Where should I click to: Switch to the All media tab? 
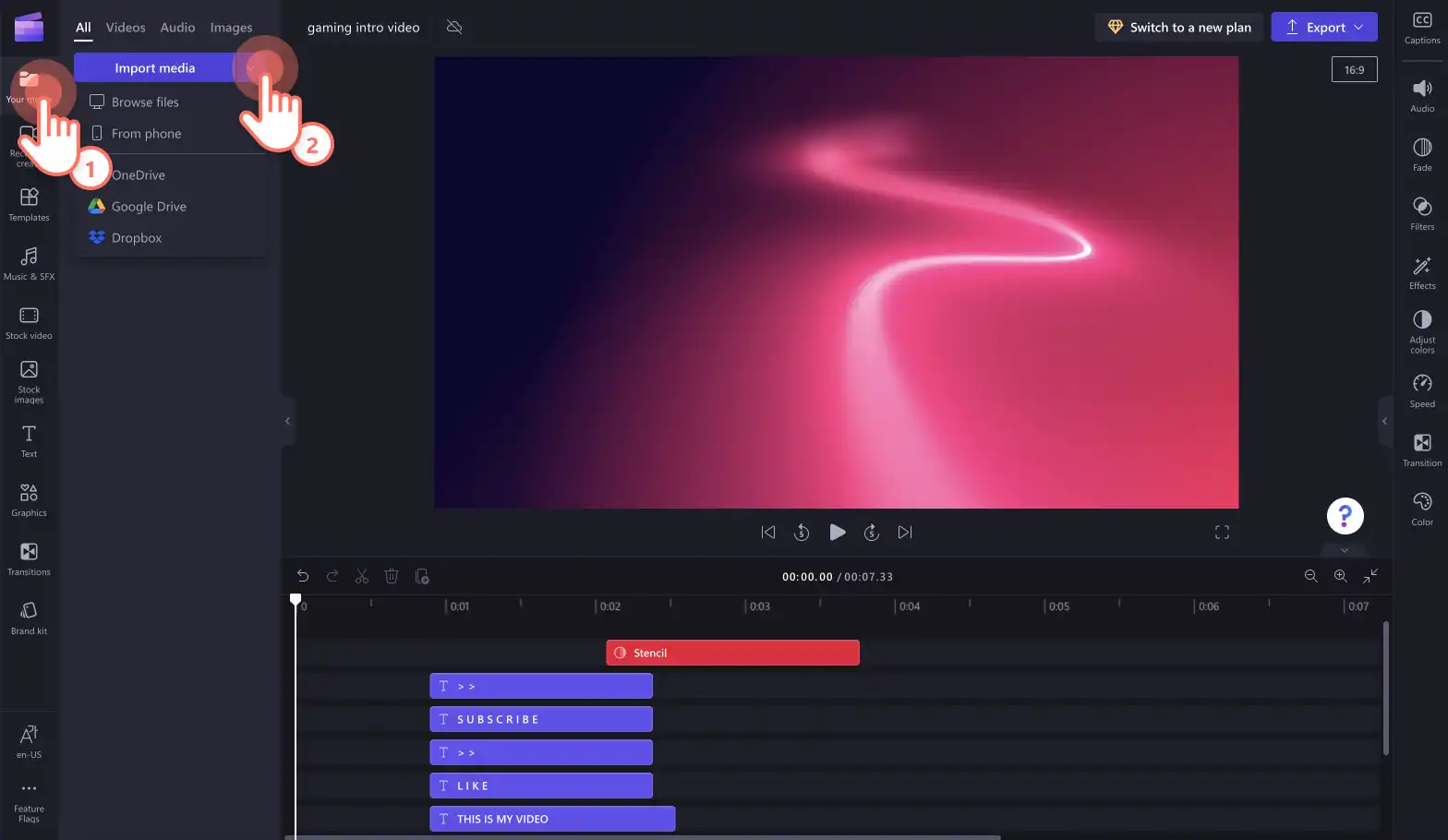pyautogui.click(x=83, y=28)
